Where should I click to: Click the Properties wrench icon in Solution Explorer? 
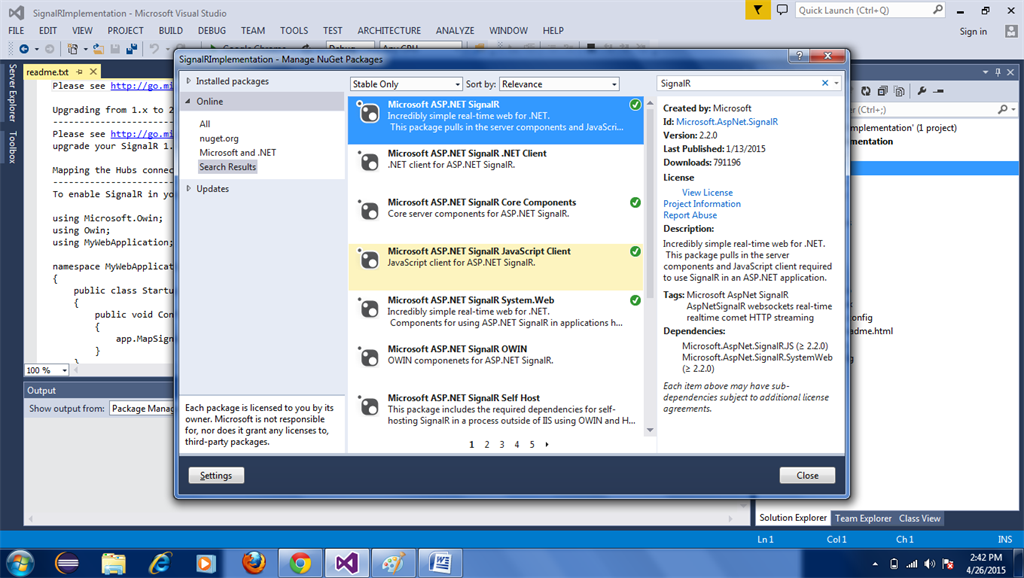(x=921, y=91)
